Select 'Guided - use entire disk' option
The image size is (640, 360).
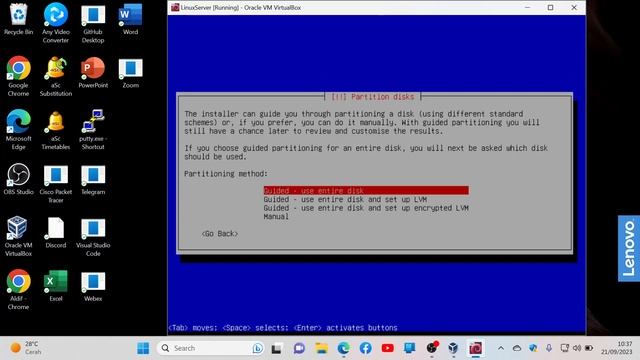366,191
